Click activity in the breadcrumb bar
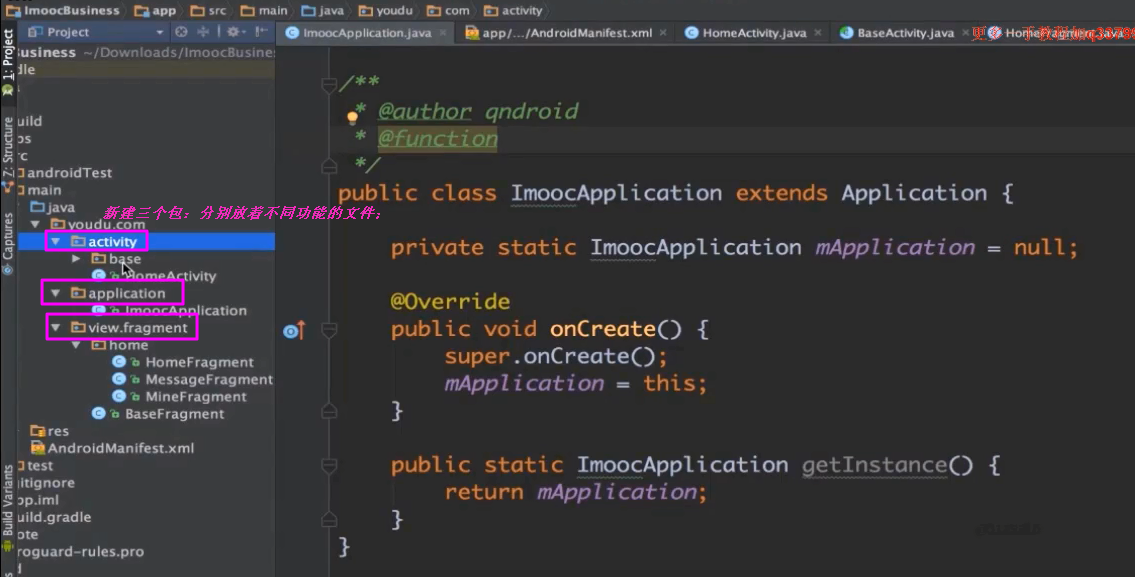 [513, 10]
